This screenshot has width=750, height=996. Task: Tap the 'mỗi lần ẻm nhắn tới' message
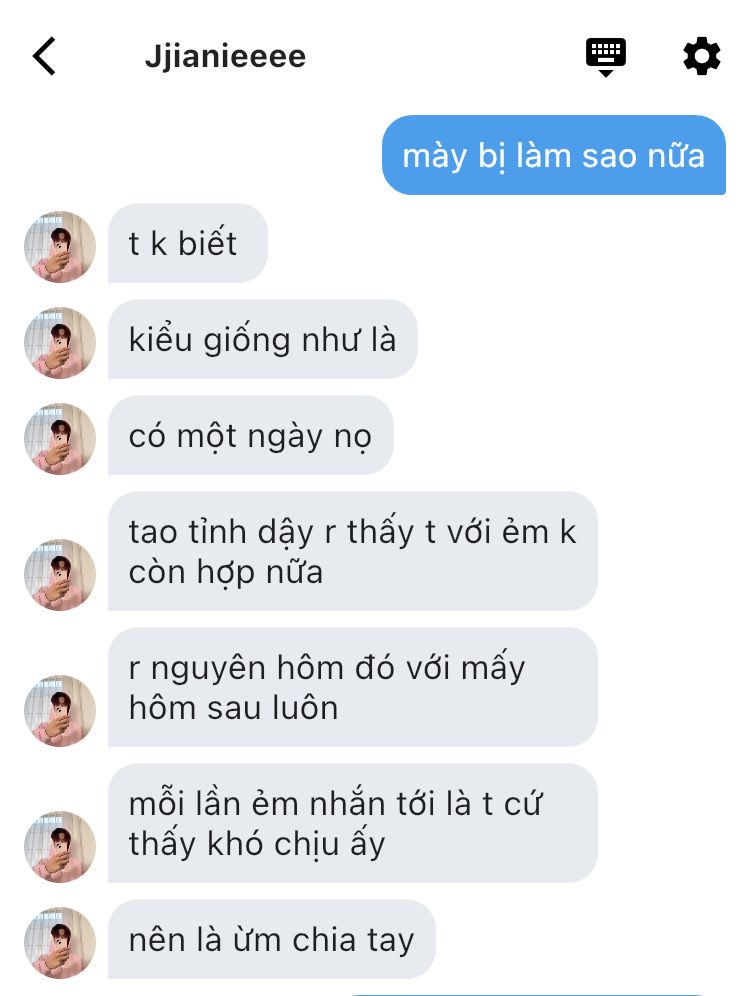352,823
